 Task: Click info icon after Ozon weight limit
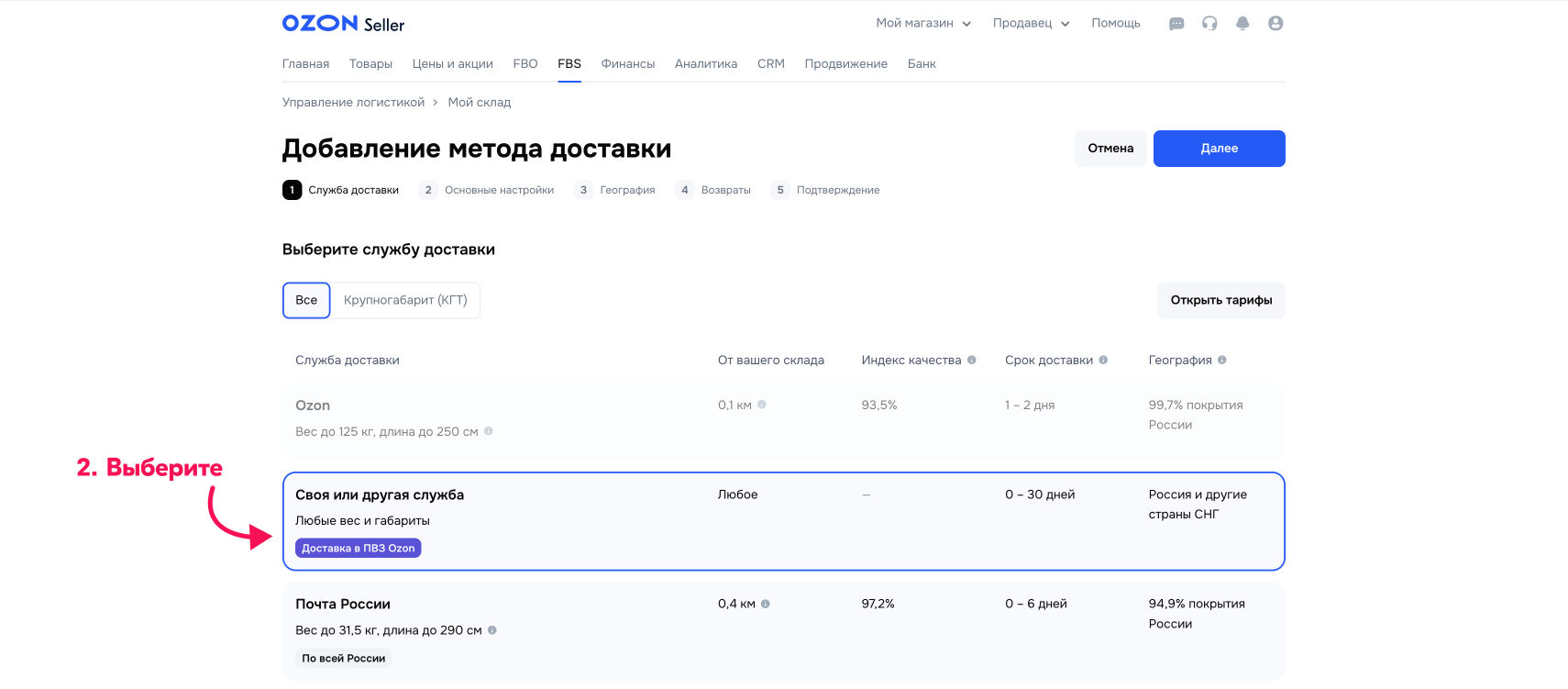click(x=489, y=431)
